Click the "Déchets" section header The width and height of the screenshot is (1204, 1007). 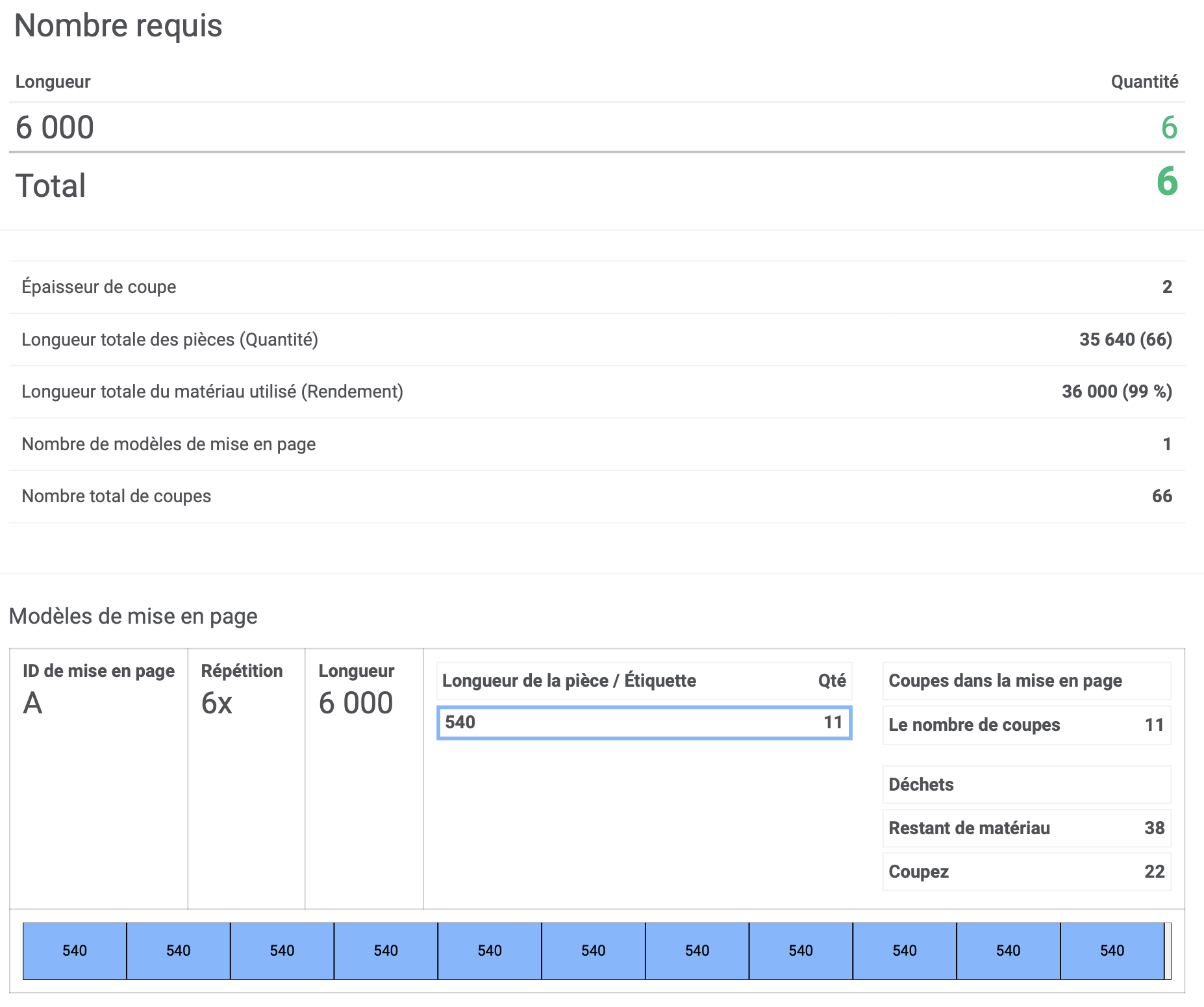(x=921, y=785)
